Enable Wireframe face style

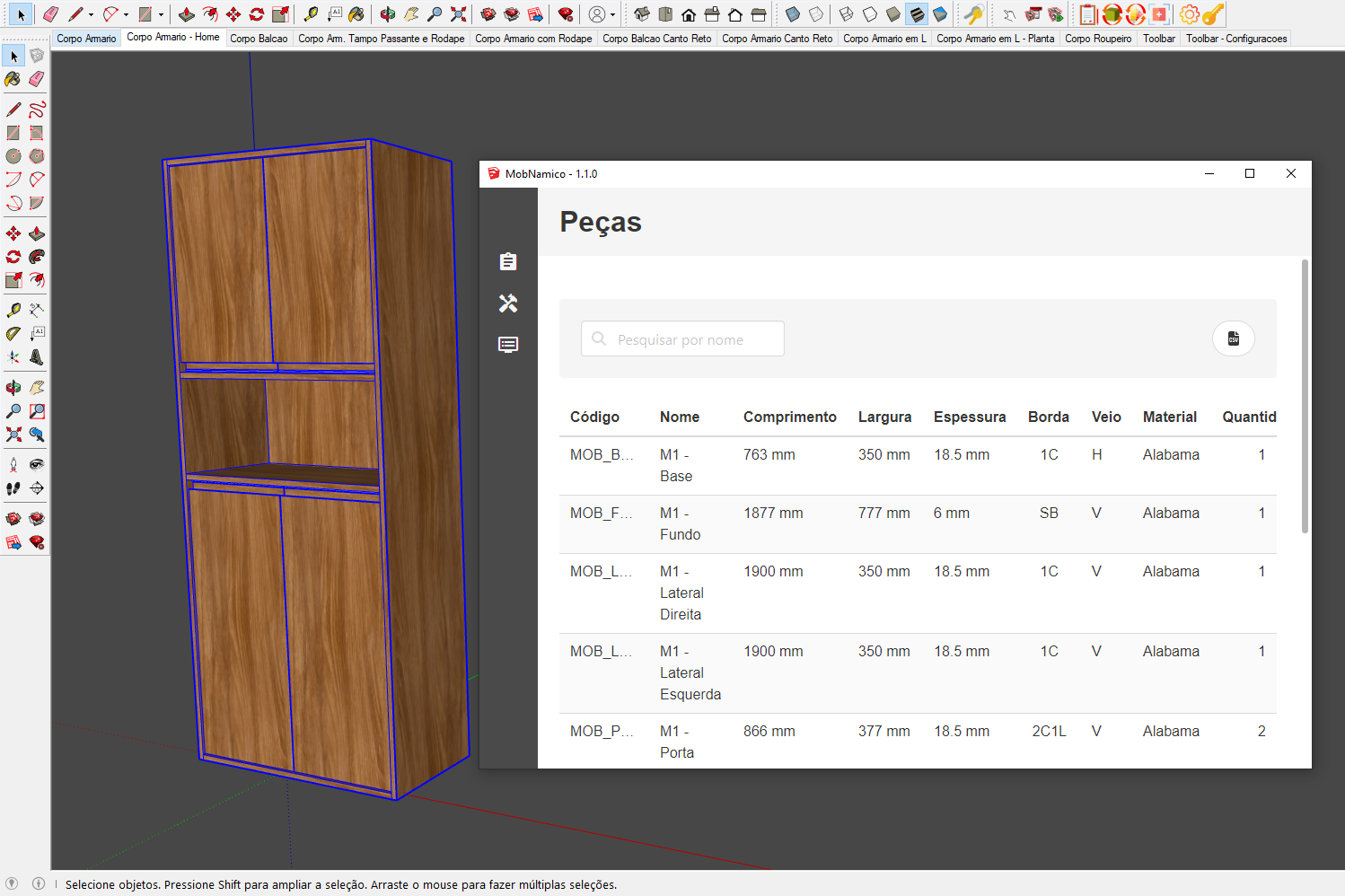(x=846, y=14)
